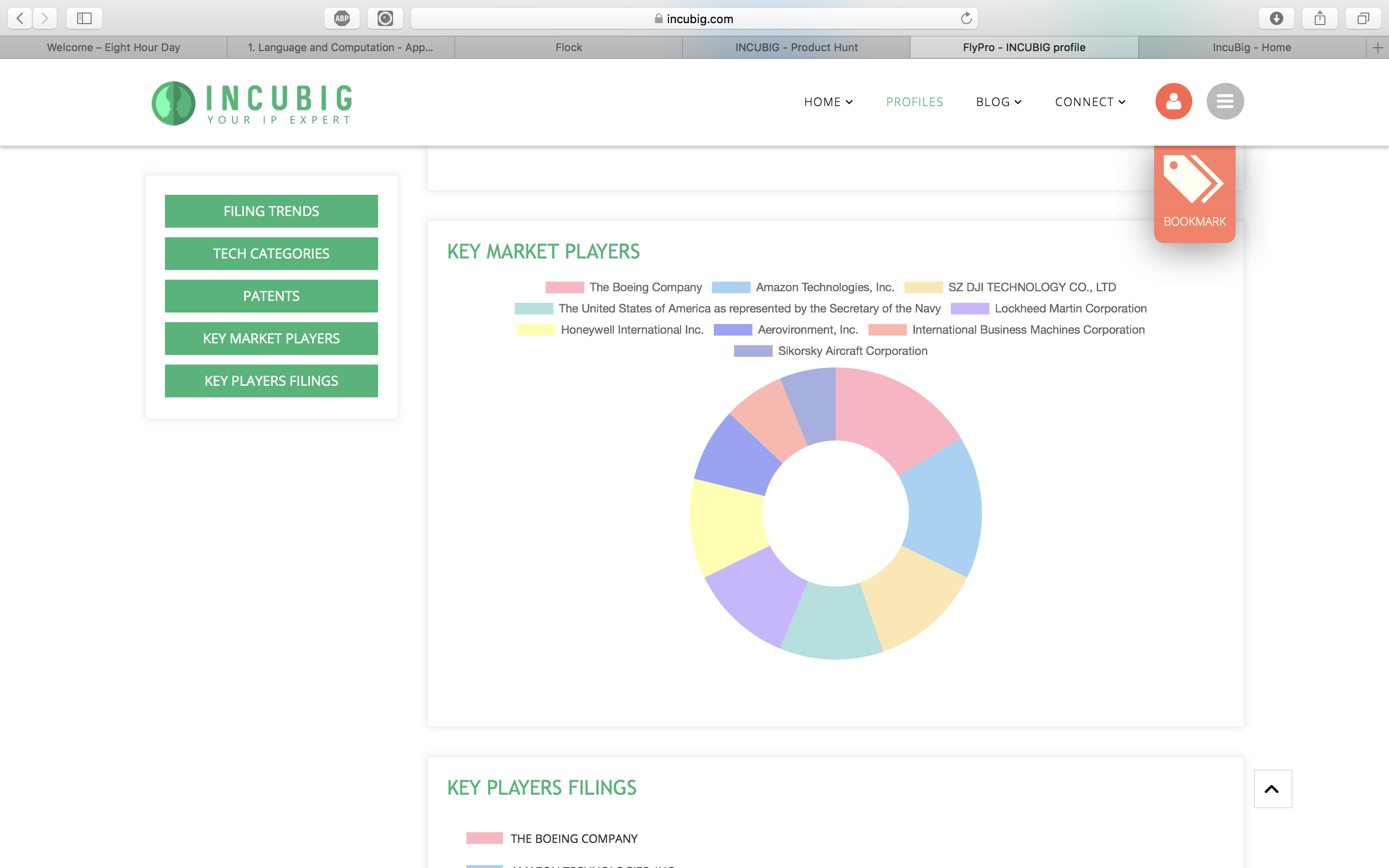Open the PROFILES menu item
The image size is (1389, 868).
pos(914,102)
